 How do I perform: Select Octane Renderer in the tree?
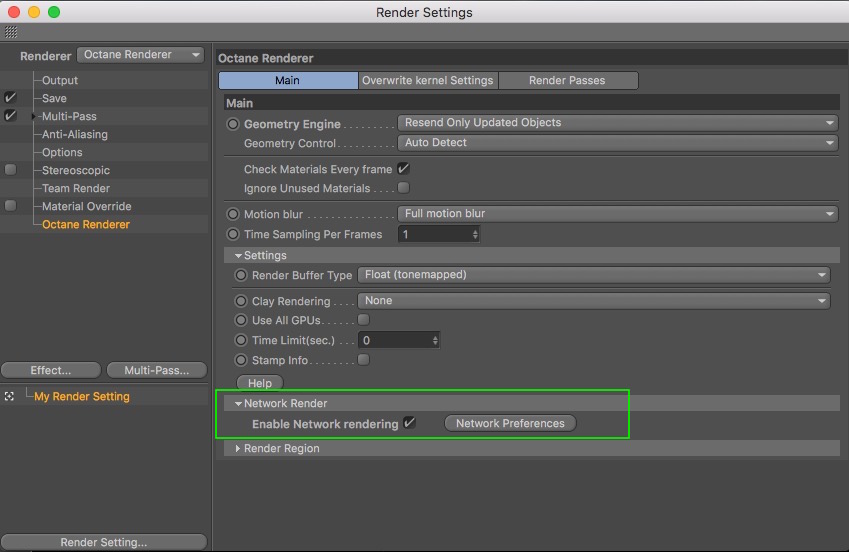(x=86, y=224)
